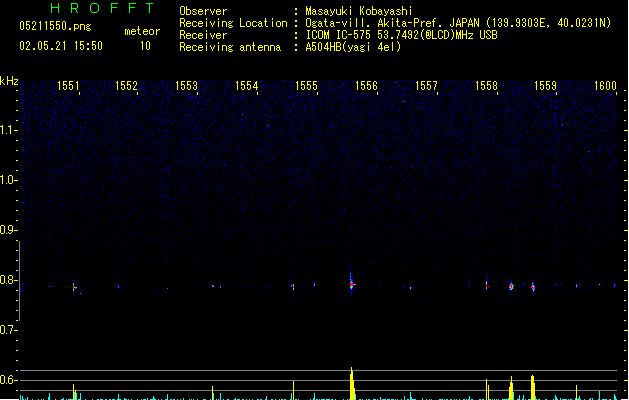Click the strongest meteor echo near 1556
Viewport: 629px width, 400px height.
click(351, 284)
